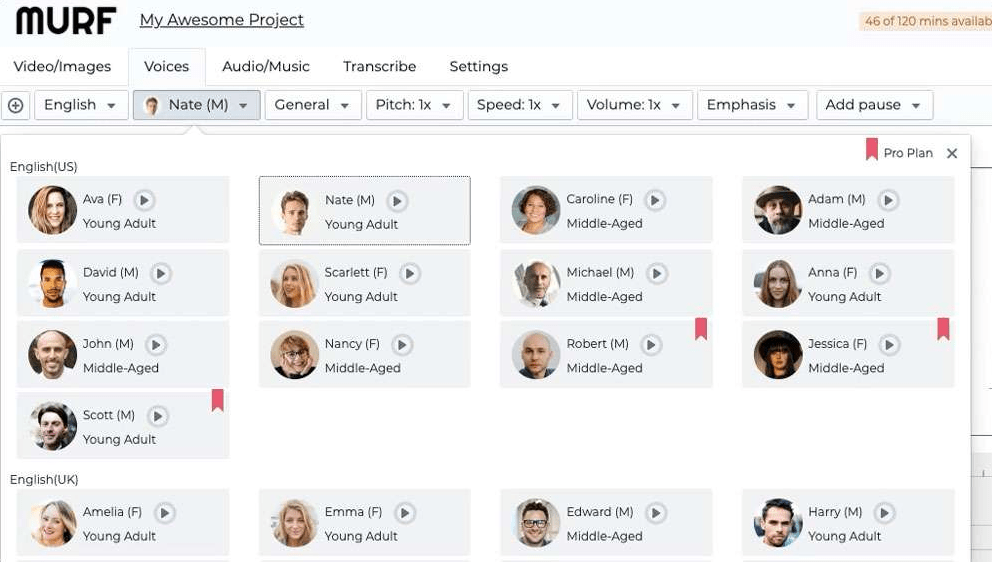Open the English language dropdown
The width and height of the screenshot is (992, 585).
(80, 104)
